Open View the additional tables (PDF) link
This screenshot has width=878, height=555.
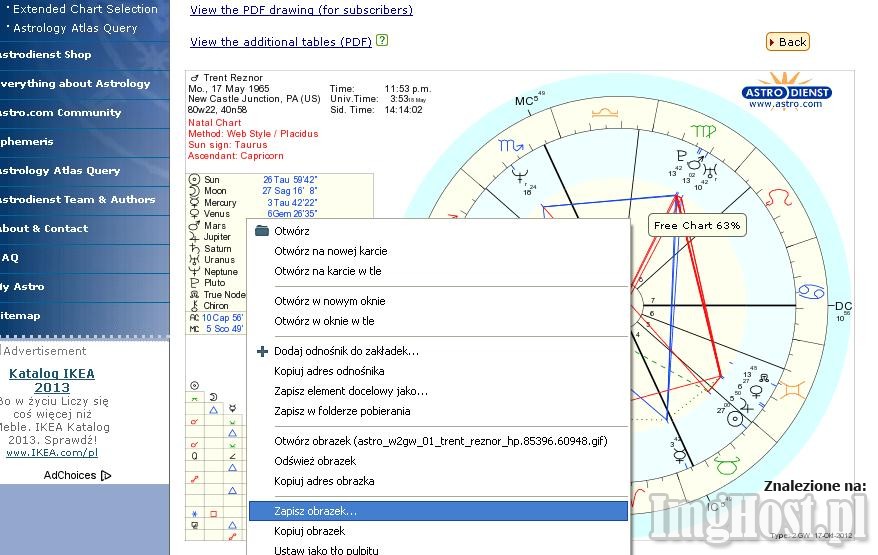pyautogui.click(x=281, y=41)
